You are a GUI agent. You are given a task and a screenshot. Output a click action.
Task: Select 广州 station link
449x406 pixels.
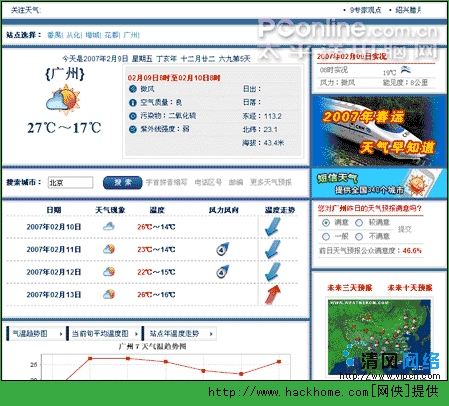(x=130, y=35)
